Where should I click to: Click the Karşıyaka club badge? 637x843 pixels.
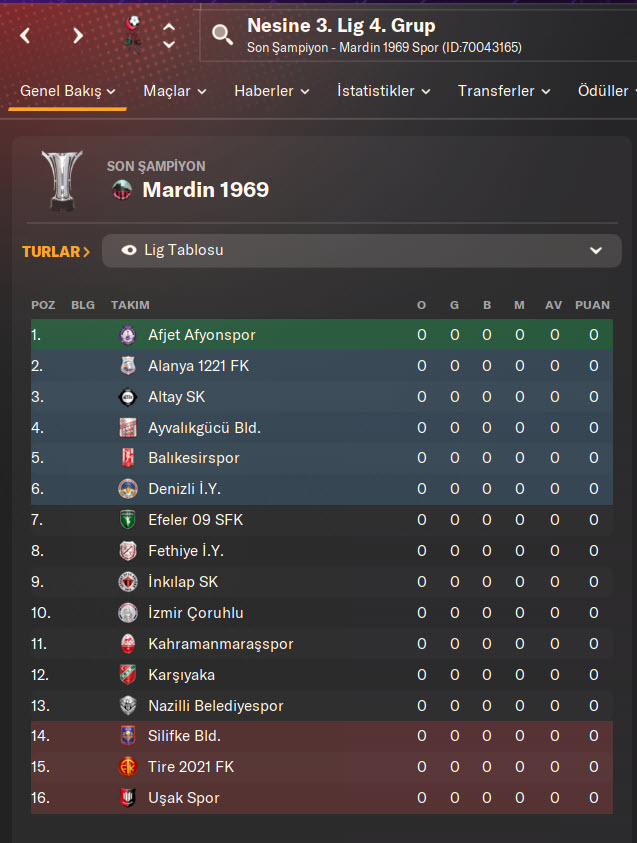point(127,675)
